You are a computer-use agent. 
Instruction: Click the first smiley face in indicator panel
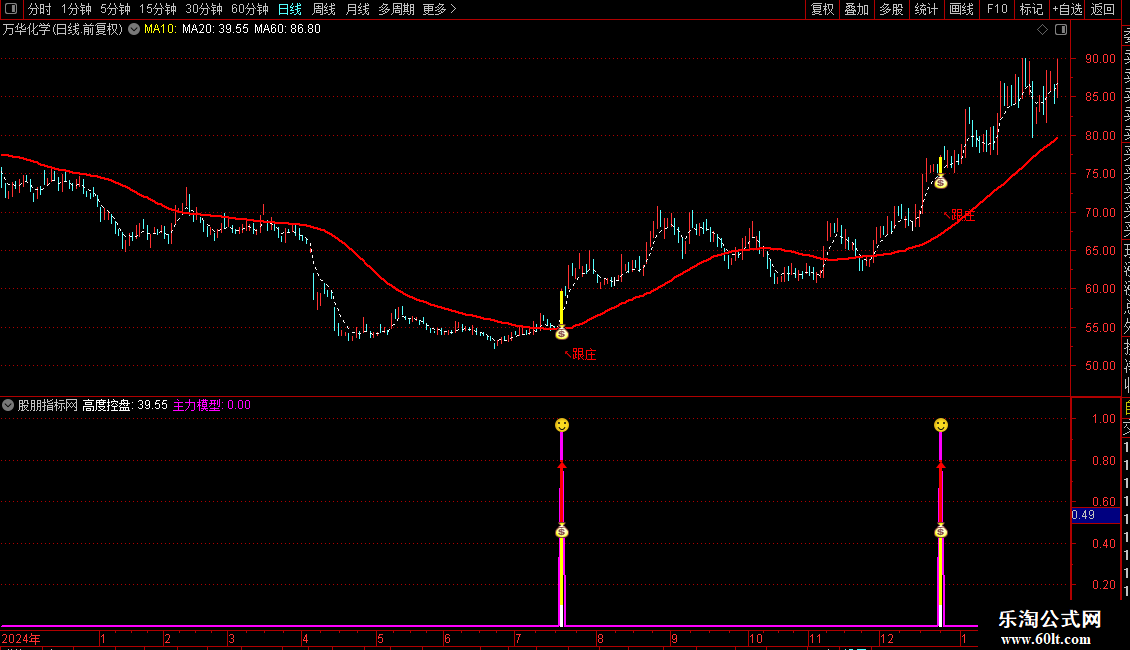[562, 425]
